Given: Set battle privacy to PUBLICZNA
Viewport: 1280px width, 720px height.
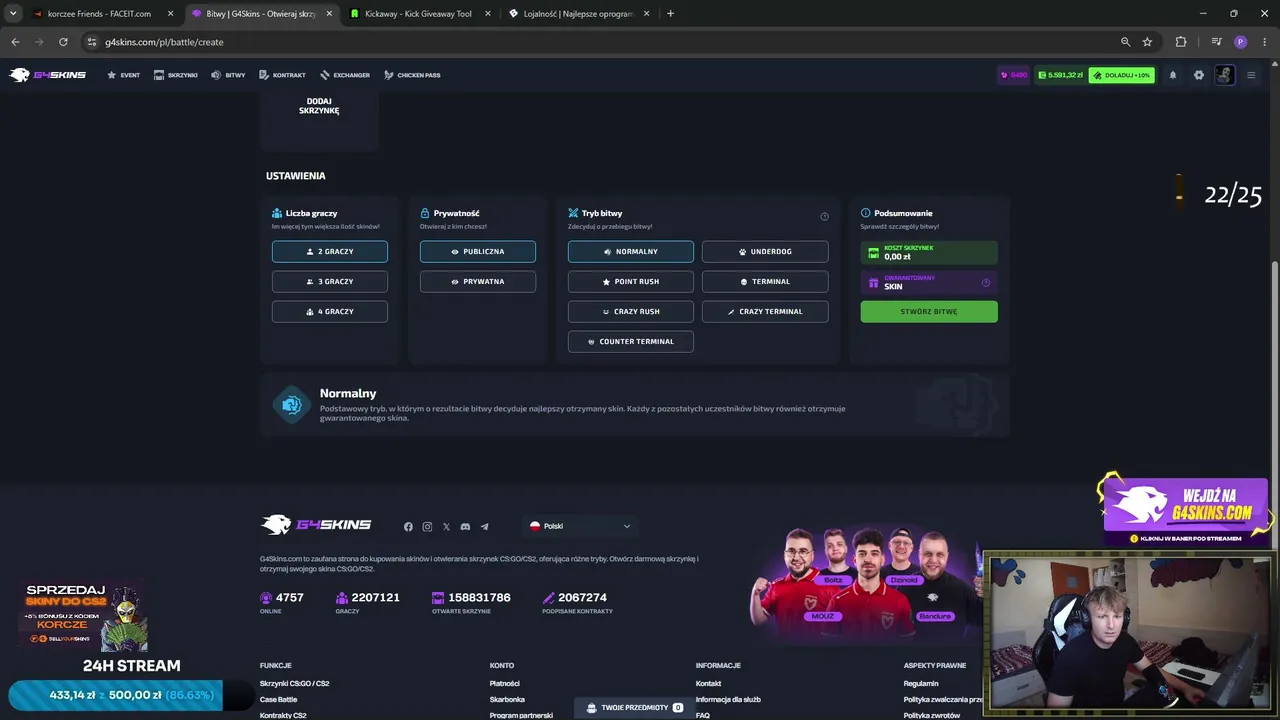Looking at the screenshot, I should (x=478, y=252).
